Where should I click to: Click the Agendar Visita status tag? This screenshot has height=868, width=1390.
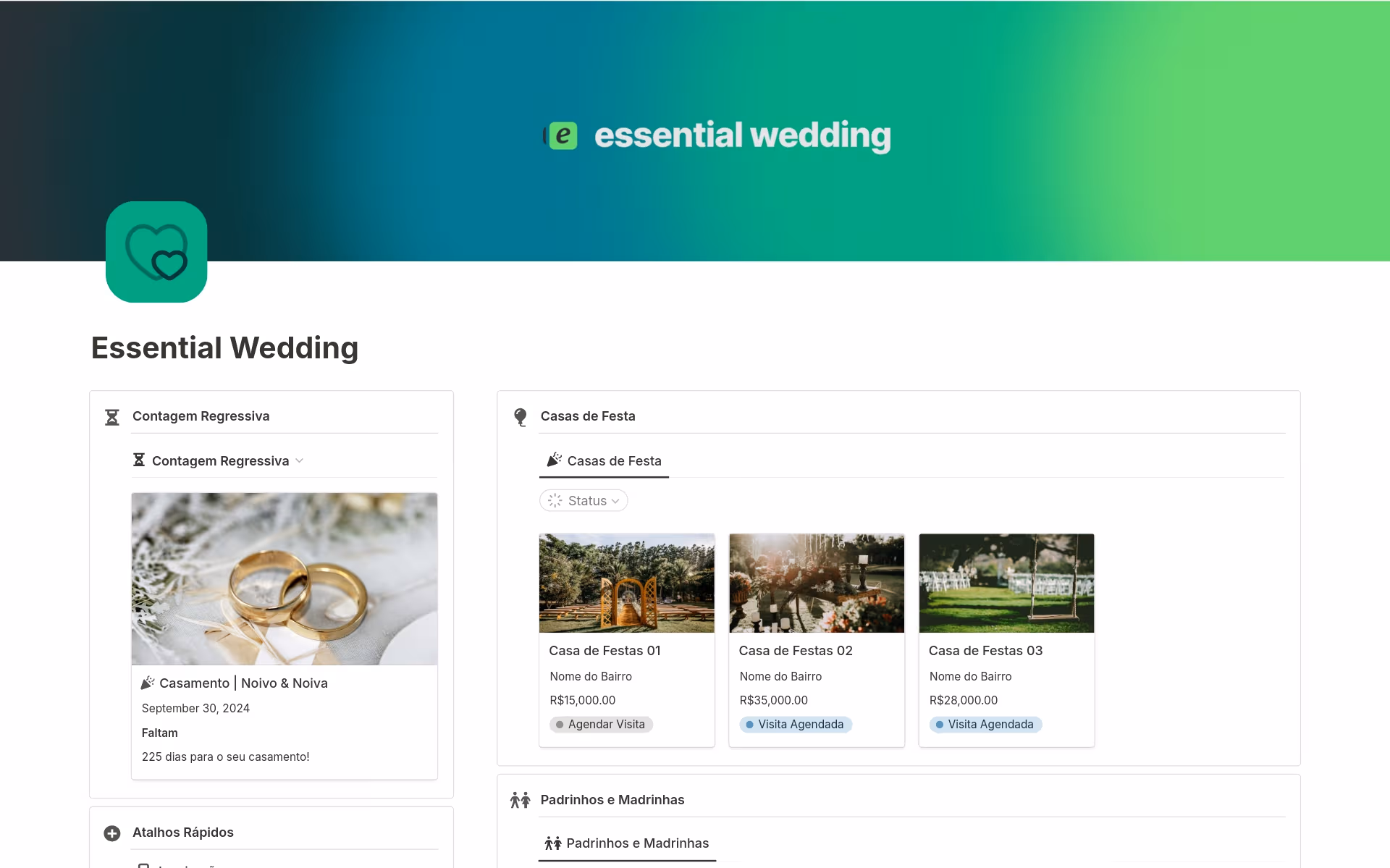(601, 725)
